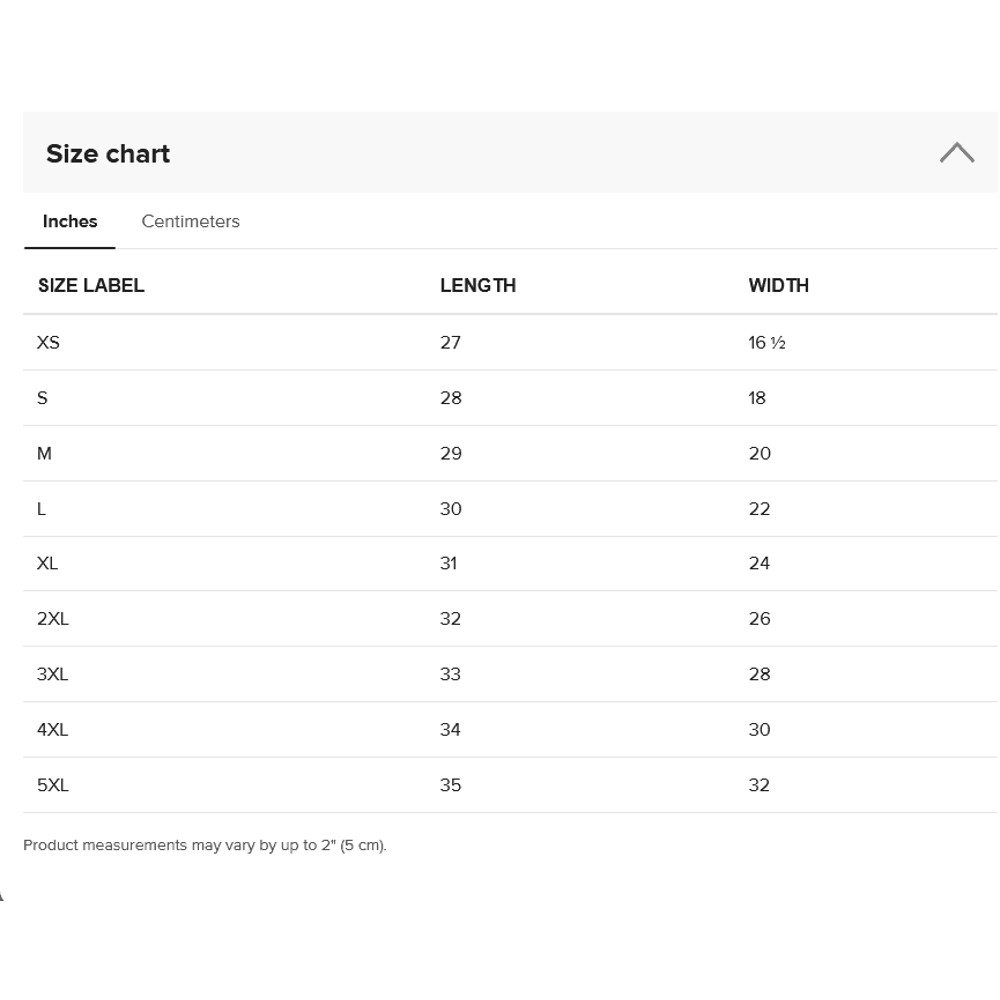
Task: Switch to the Centimeters tab
Action: (190, 222)
